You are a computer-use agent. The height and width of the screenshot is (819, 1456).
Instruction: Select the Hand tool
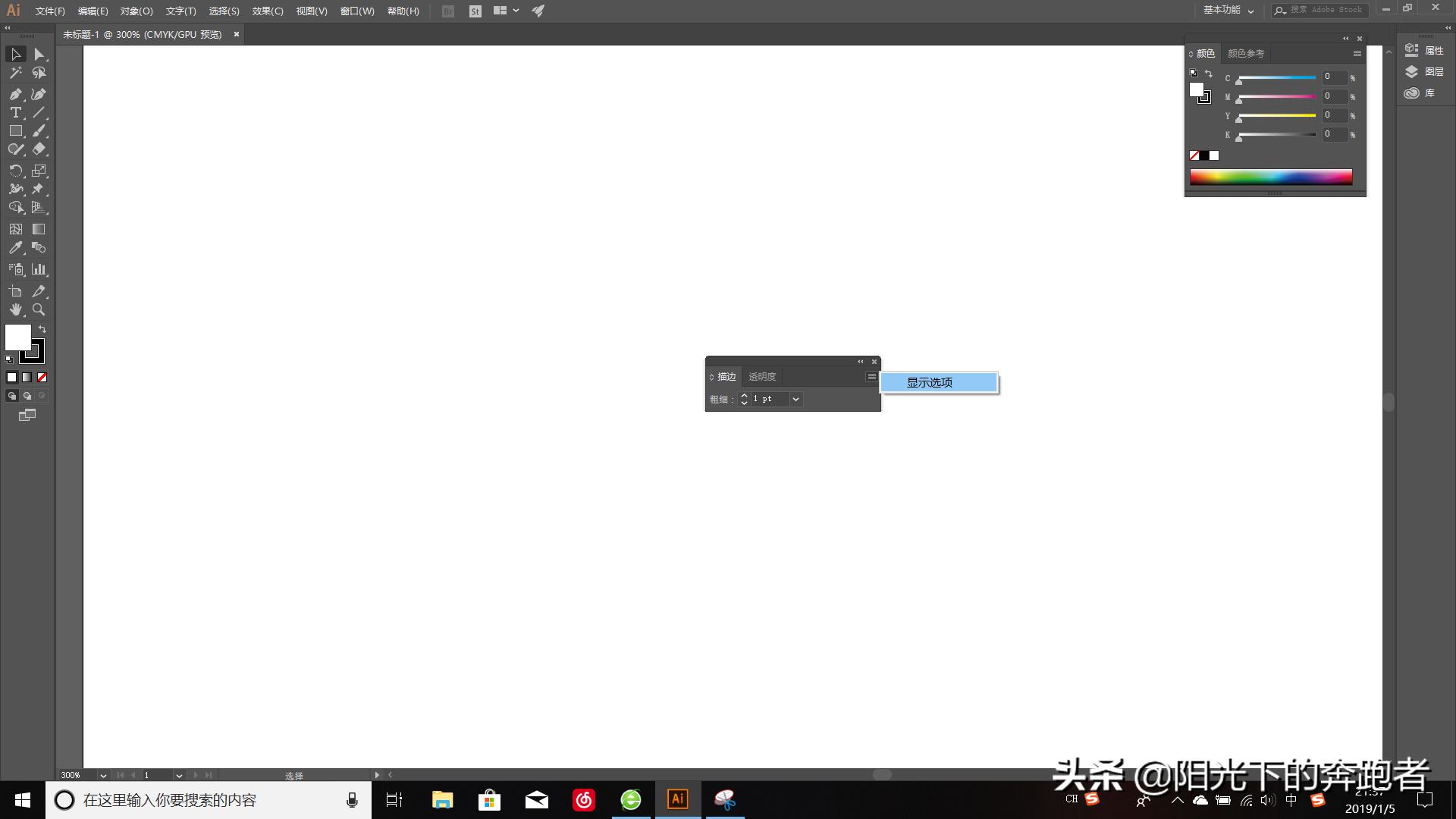[x=15, y=309]
